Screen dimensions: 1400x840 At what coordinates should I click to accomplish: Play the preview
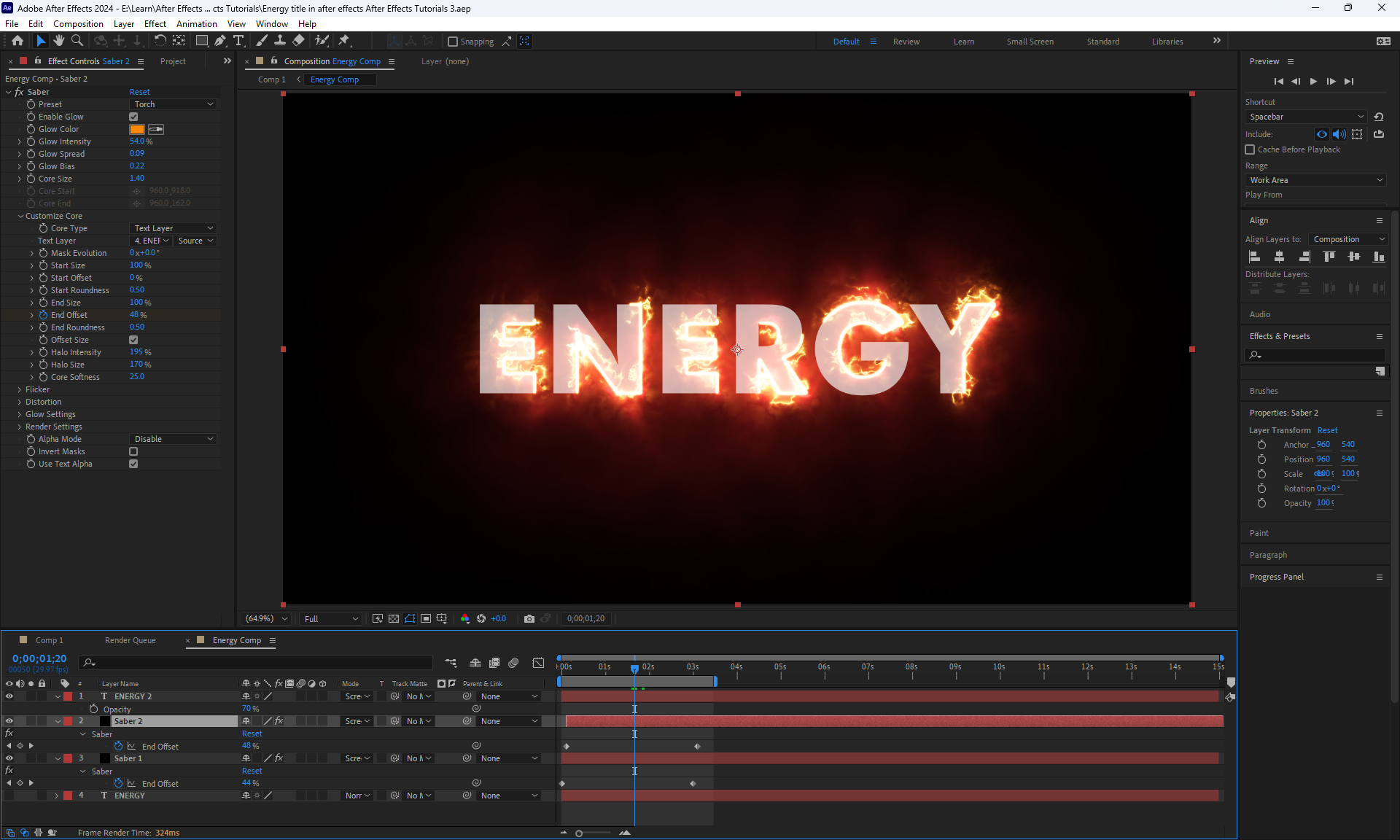tap(1313, 81)
